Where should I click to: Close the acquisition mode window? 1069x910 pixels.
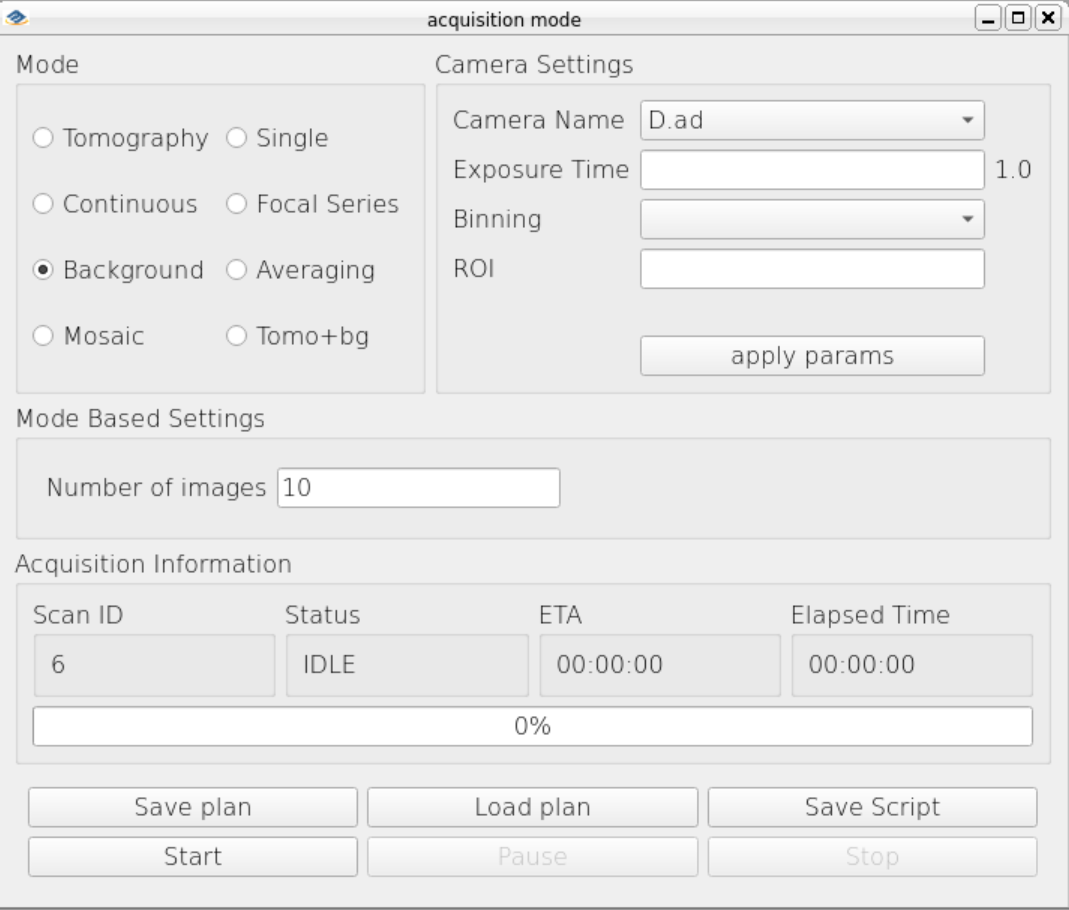1048,18
